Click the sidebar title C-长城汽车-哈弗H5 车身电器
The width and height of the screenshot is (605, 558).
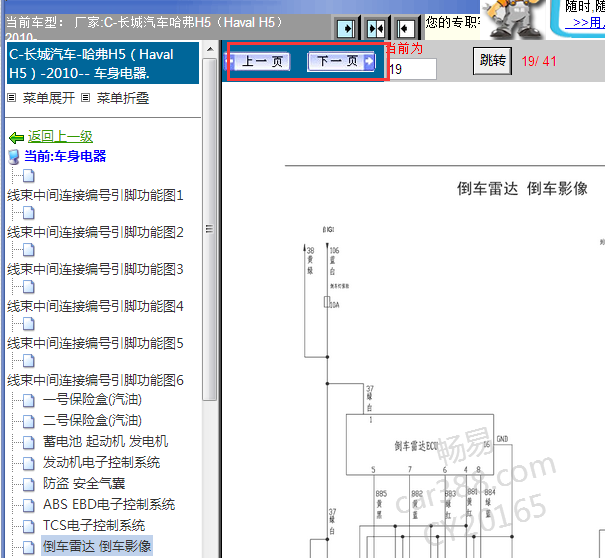tap(103, 63)
